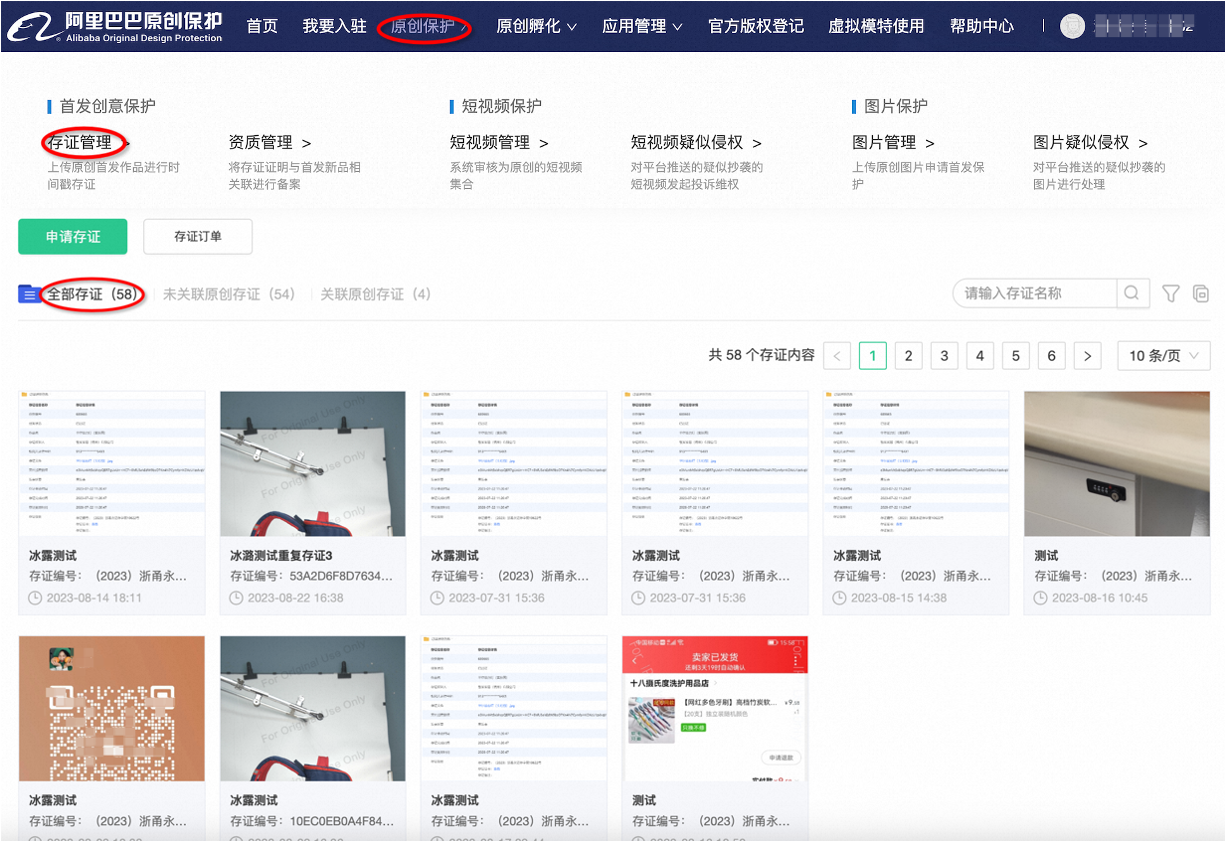Open 图片疑似侵权 section

(1090, 143)
